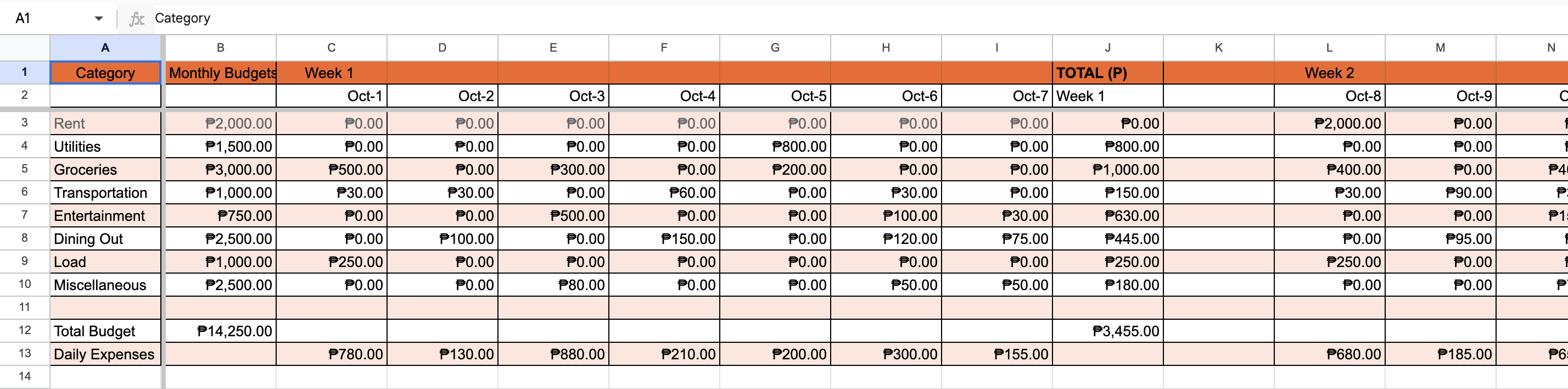Screen dimensions: 1568x389
Task: Click the TOTAL (P) header cell
Action: pos(1107,73)
